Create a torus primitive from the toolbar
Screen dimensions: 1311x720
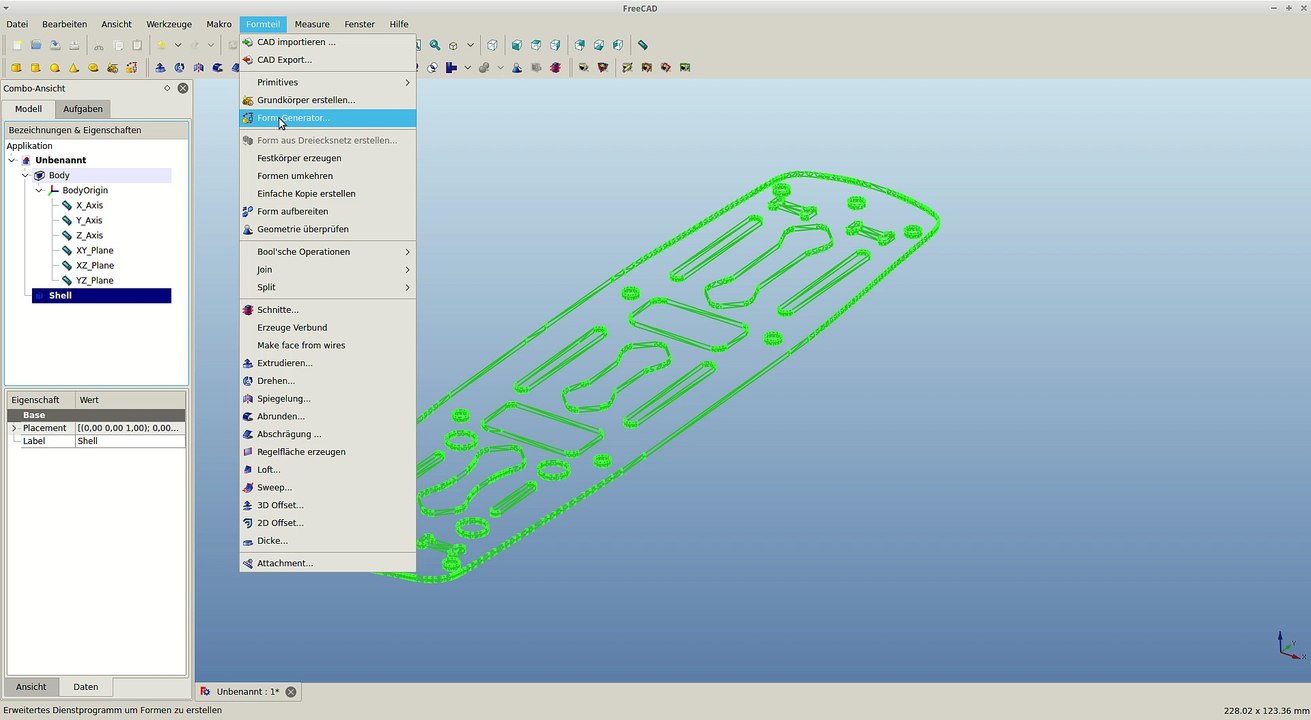(93, 68)
